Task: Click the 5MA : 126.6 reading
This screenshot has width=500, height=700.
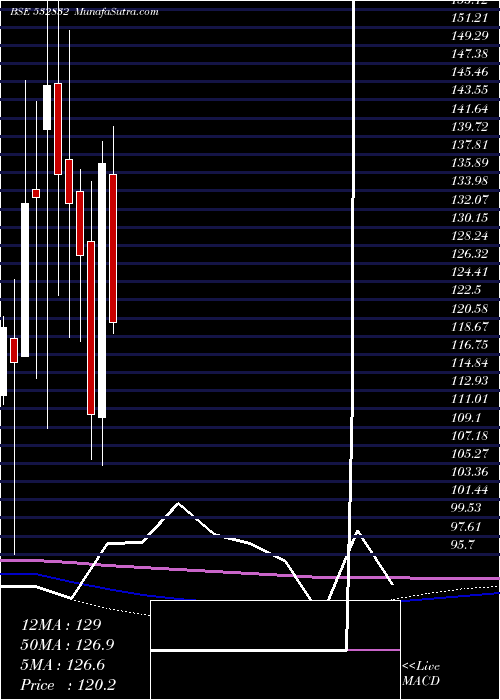Action: (x=63, y=665)
